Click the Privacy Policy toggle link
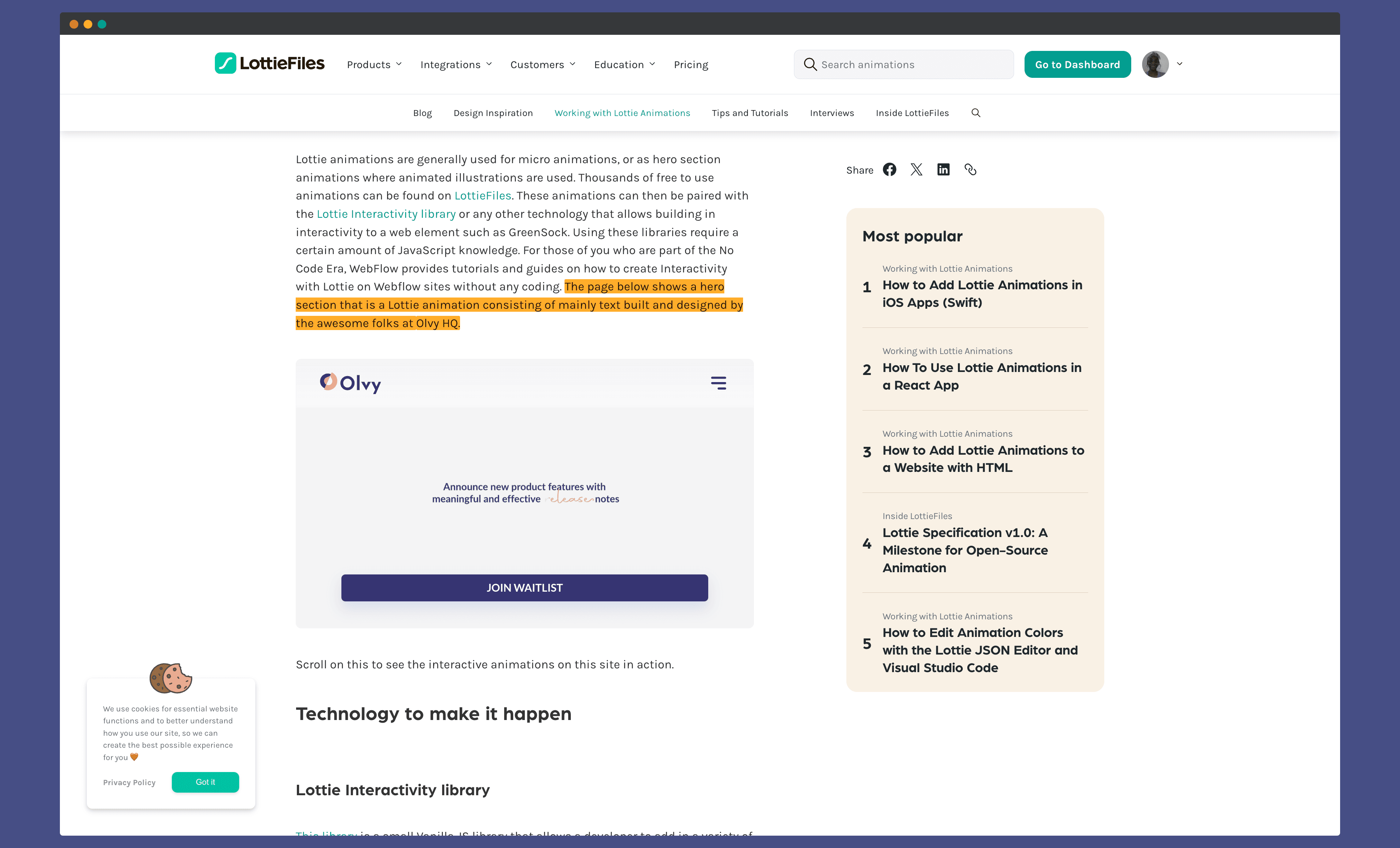This screenshot has width=1400, height=848. [x=128, y=782]
